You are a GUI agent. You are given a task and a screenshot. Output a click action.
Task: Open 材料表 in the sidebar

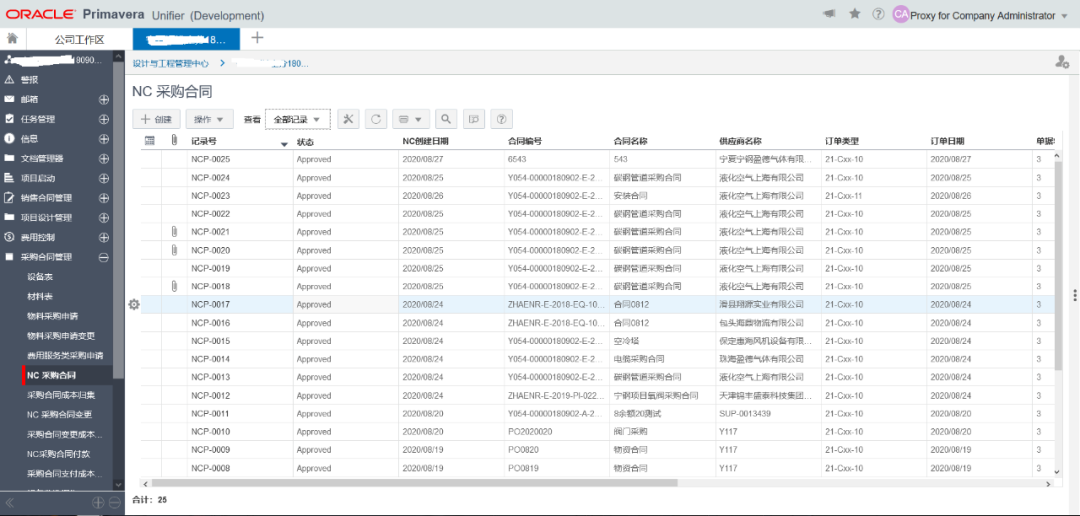40,296
